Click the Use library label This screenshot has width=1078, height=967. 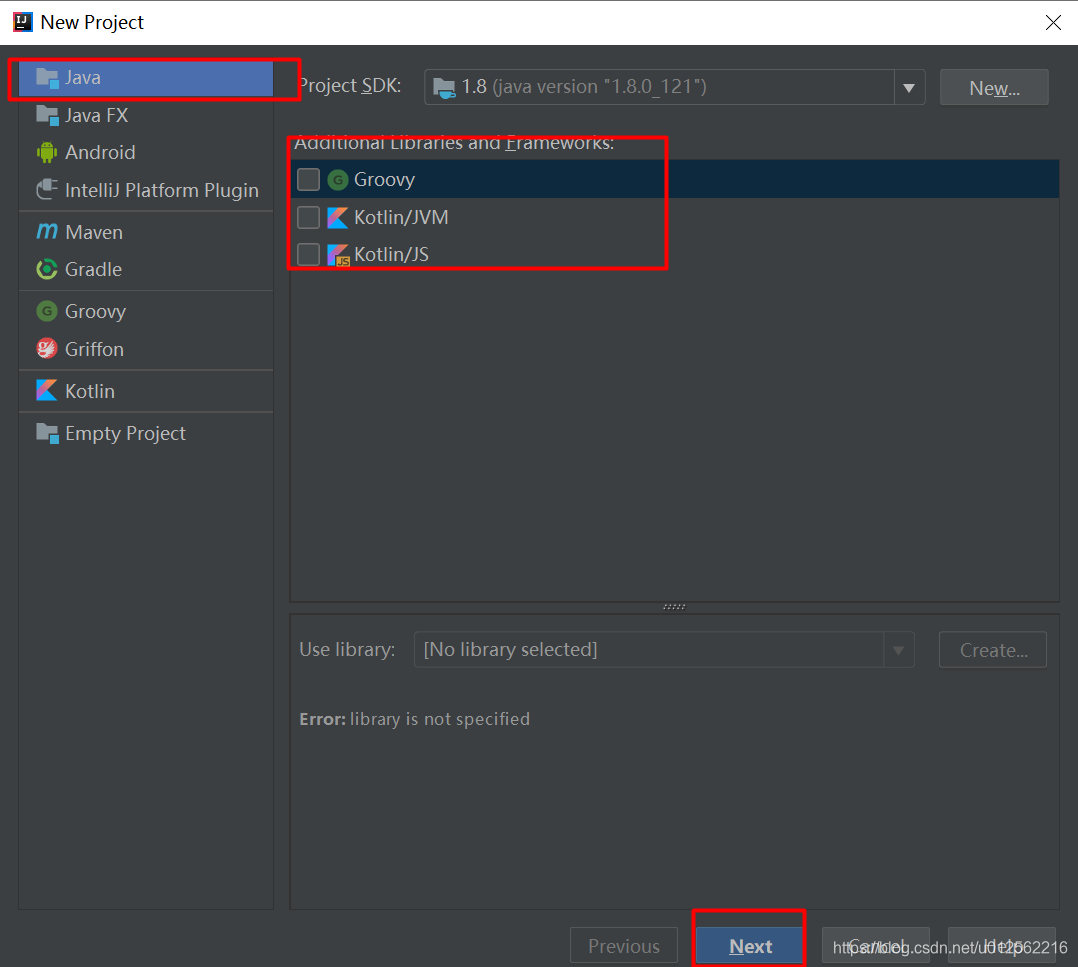(x=347, y=649)
